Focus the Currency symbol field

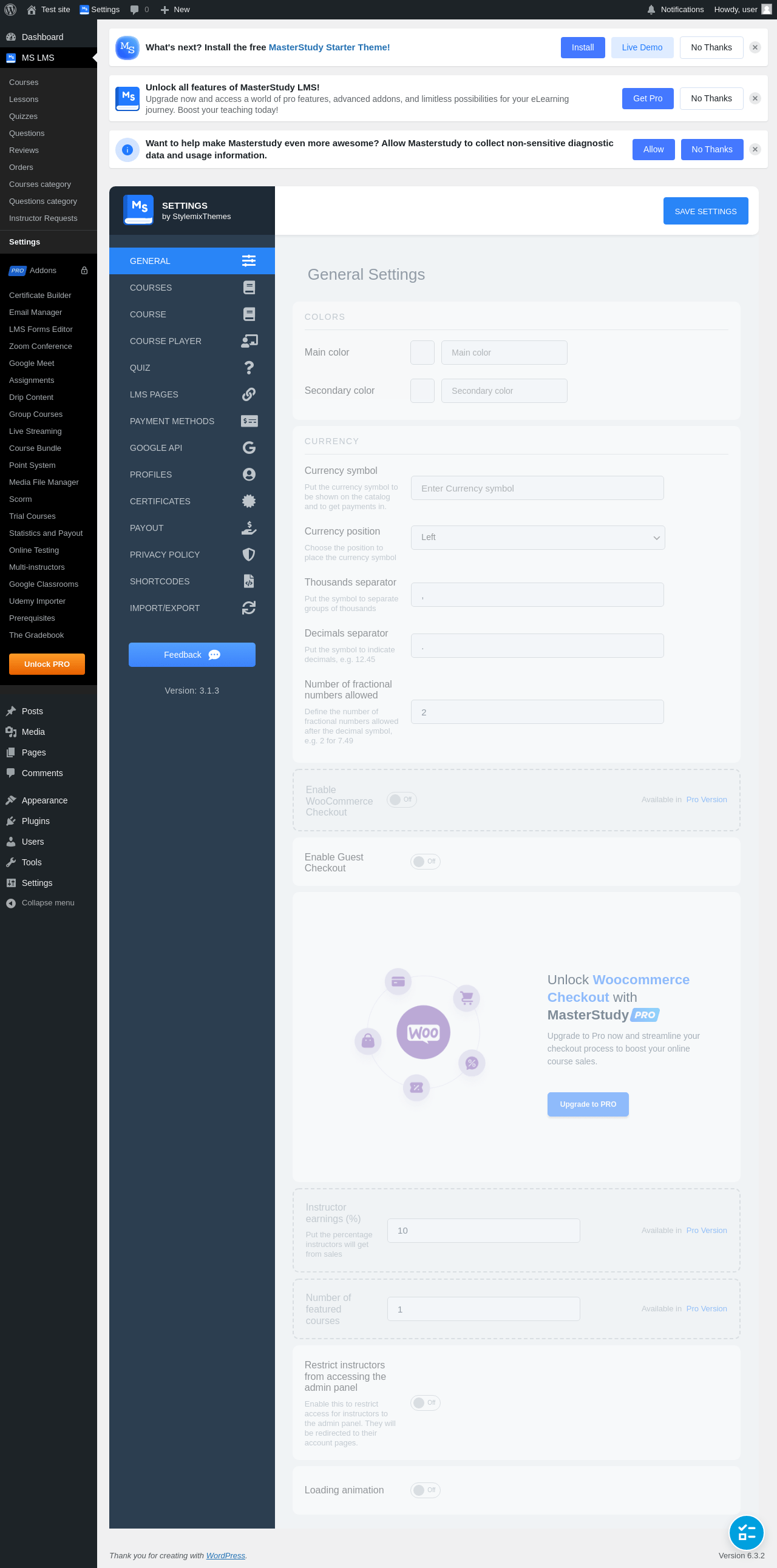coord(538,488)
